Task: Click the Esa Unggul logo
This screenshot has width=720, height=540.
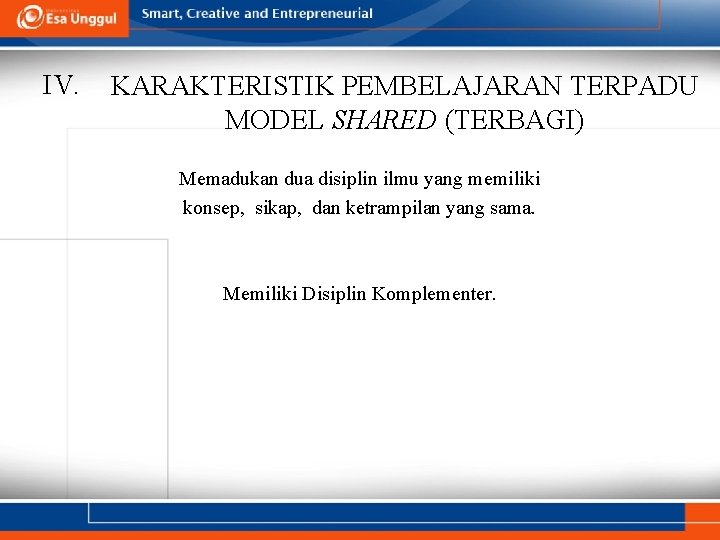Action: (67, 17)
